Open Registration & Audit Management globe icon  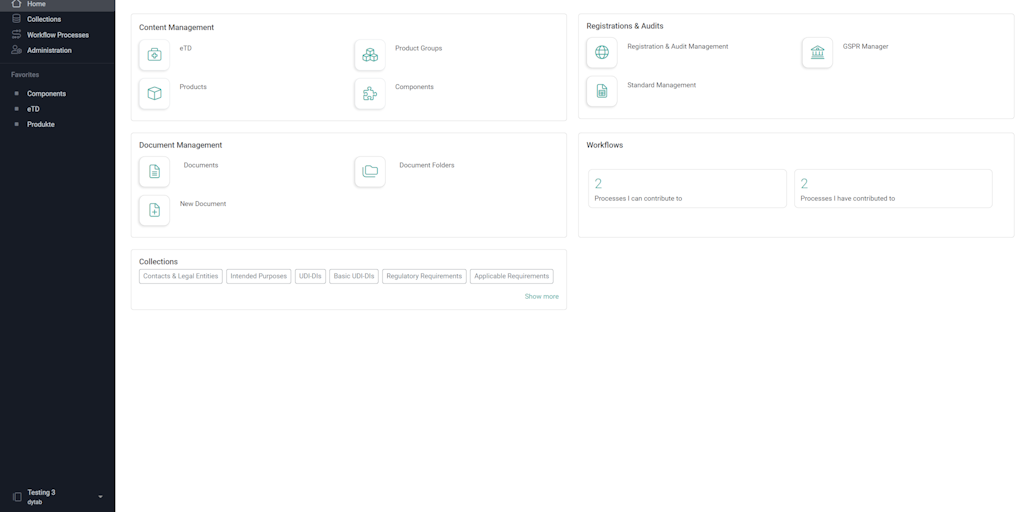click(x=601, y=53)
